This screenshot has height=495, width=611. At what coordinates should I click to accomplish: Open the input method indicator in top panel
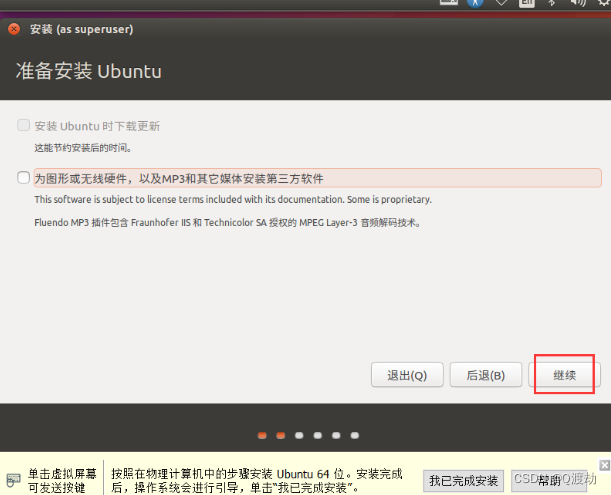click(x=527, y=3)
